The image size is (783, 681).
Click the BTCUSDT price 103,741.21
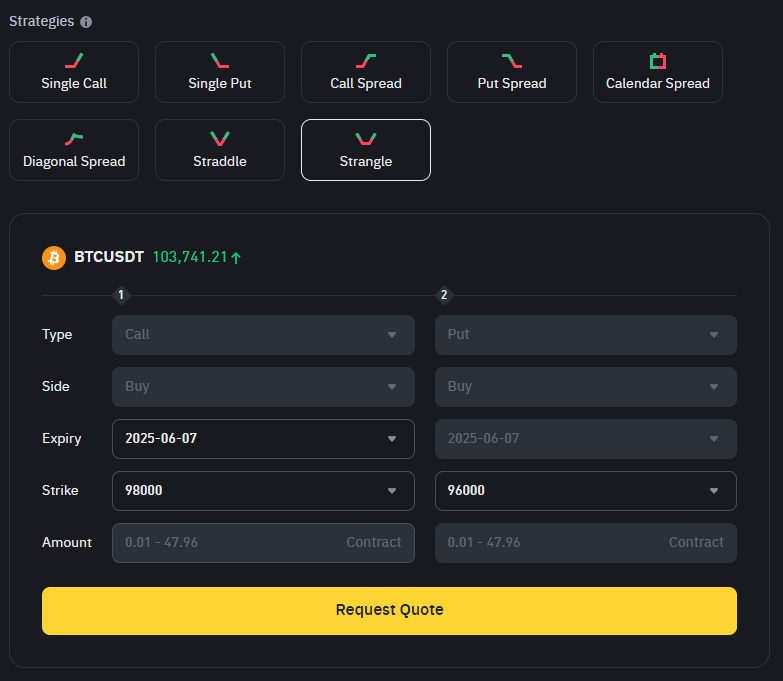[190, 257]
